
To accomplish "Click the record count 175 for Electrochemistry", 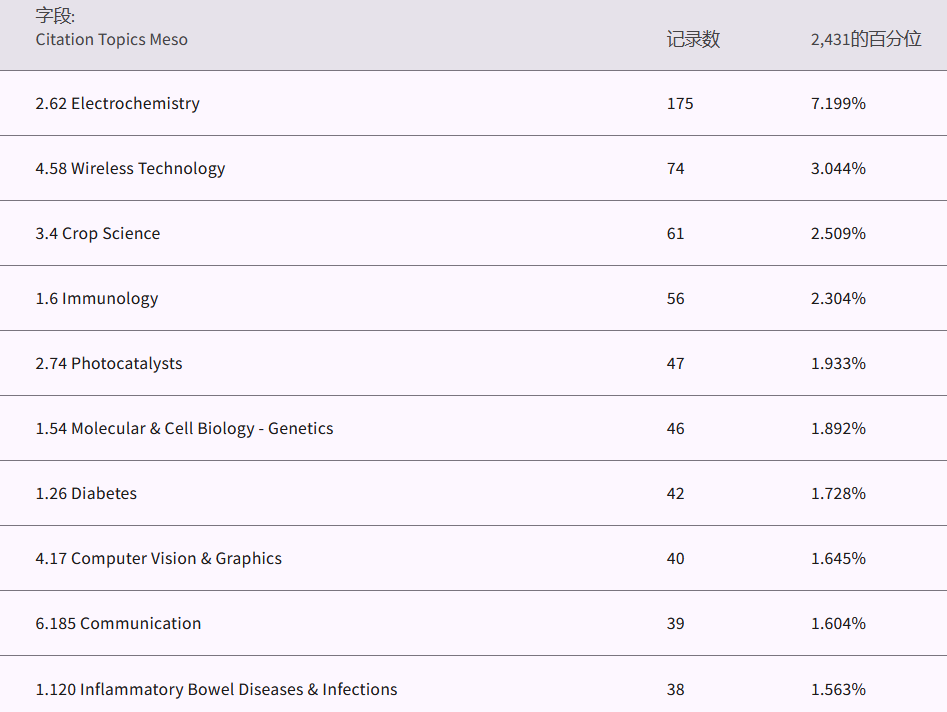I will (680, 103).
